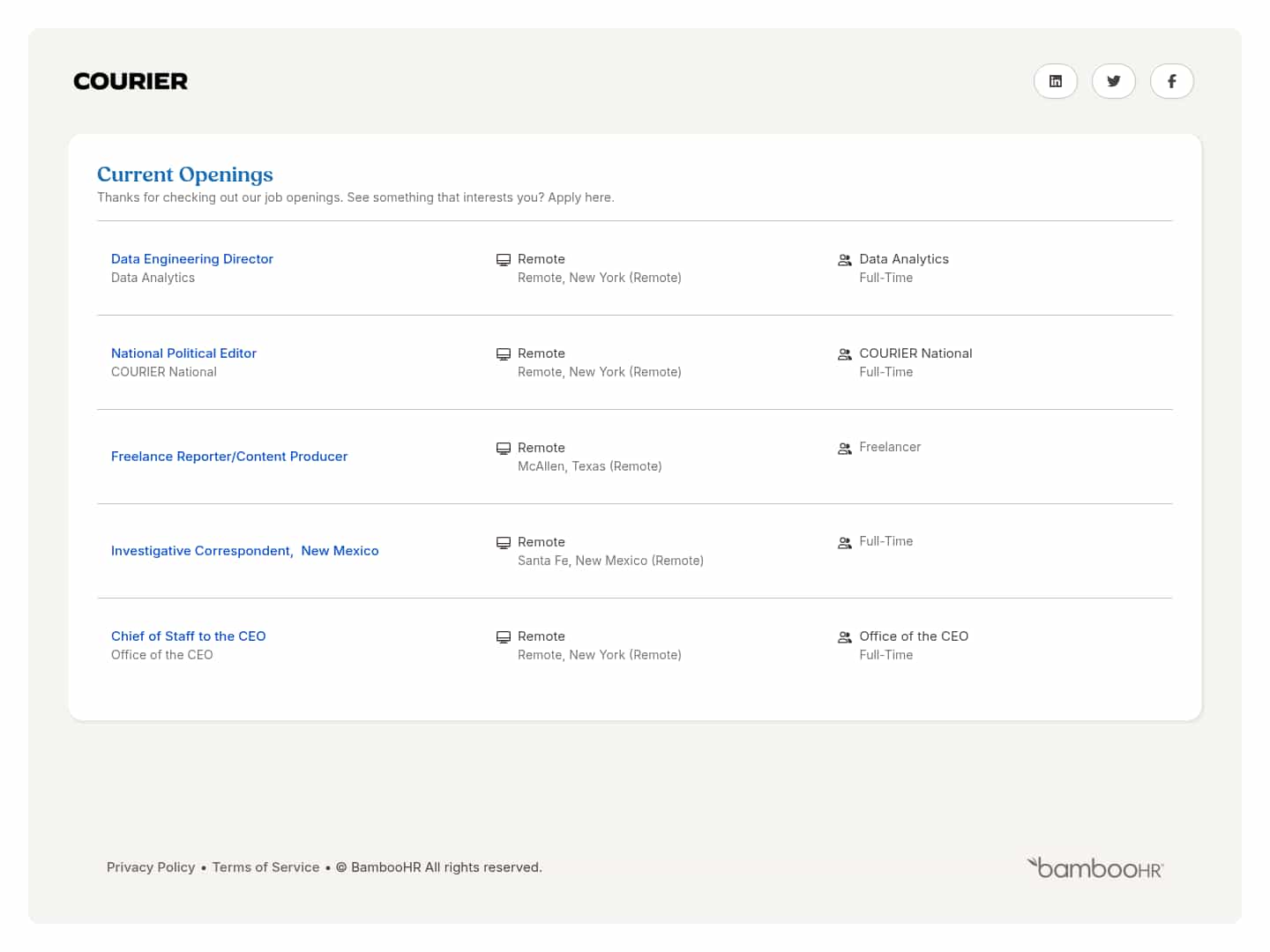Image resolution: width=1270 pixels, height=952 pixels.
Task: Click people icon in Investigative Correspondent row
Action: pyautogui.click(x=845, y=543)
